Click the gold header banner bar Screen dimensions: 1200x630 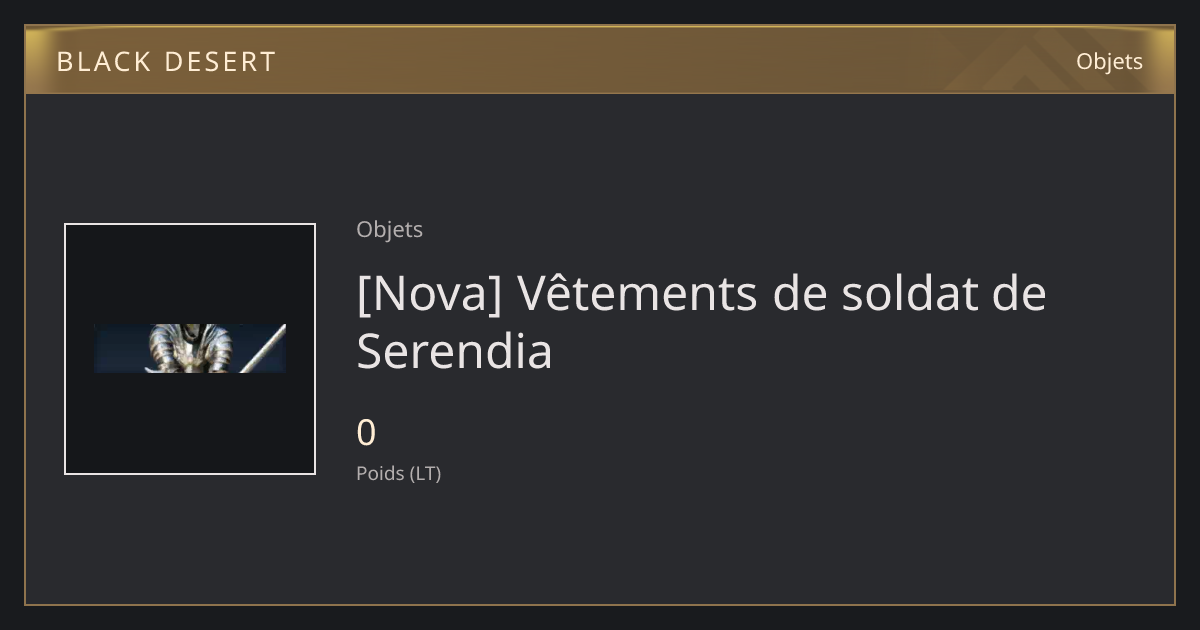(x=600, y=60)
